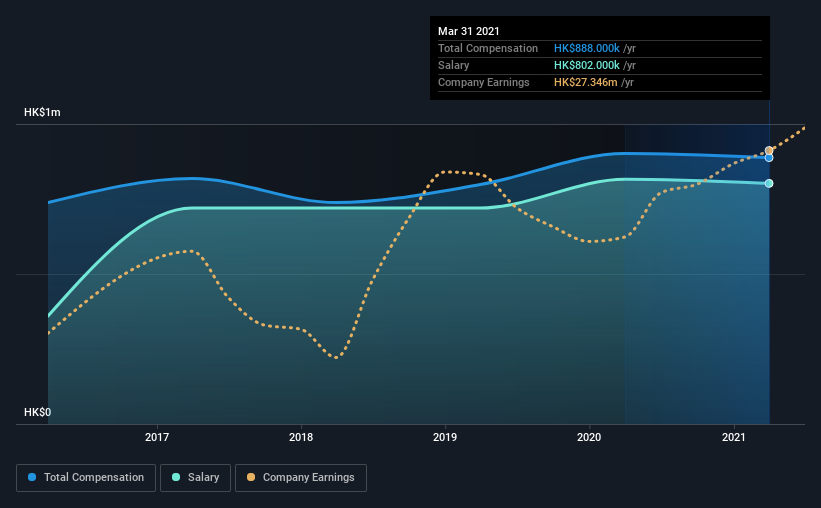Viewport: 821px width, 508px height.
Task: Click the blue Total Compensation data point marker
Action: point(769,158)
